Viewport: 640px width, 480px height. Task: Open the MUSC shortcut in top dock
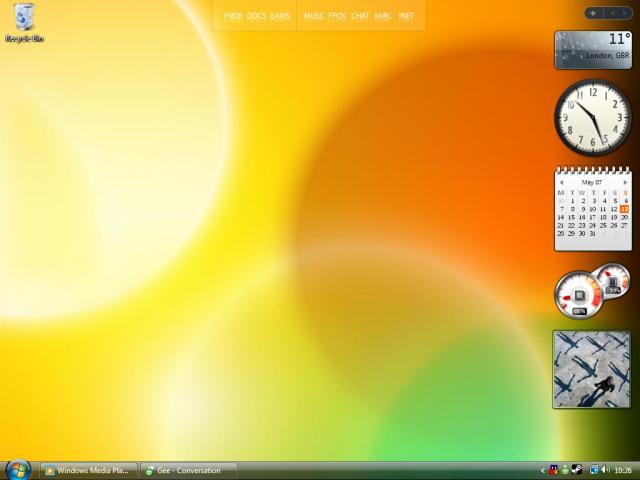314,16
